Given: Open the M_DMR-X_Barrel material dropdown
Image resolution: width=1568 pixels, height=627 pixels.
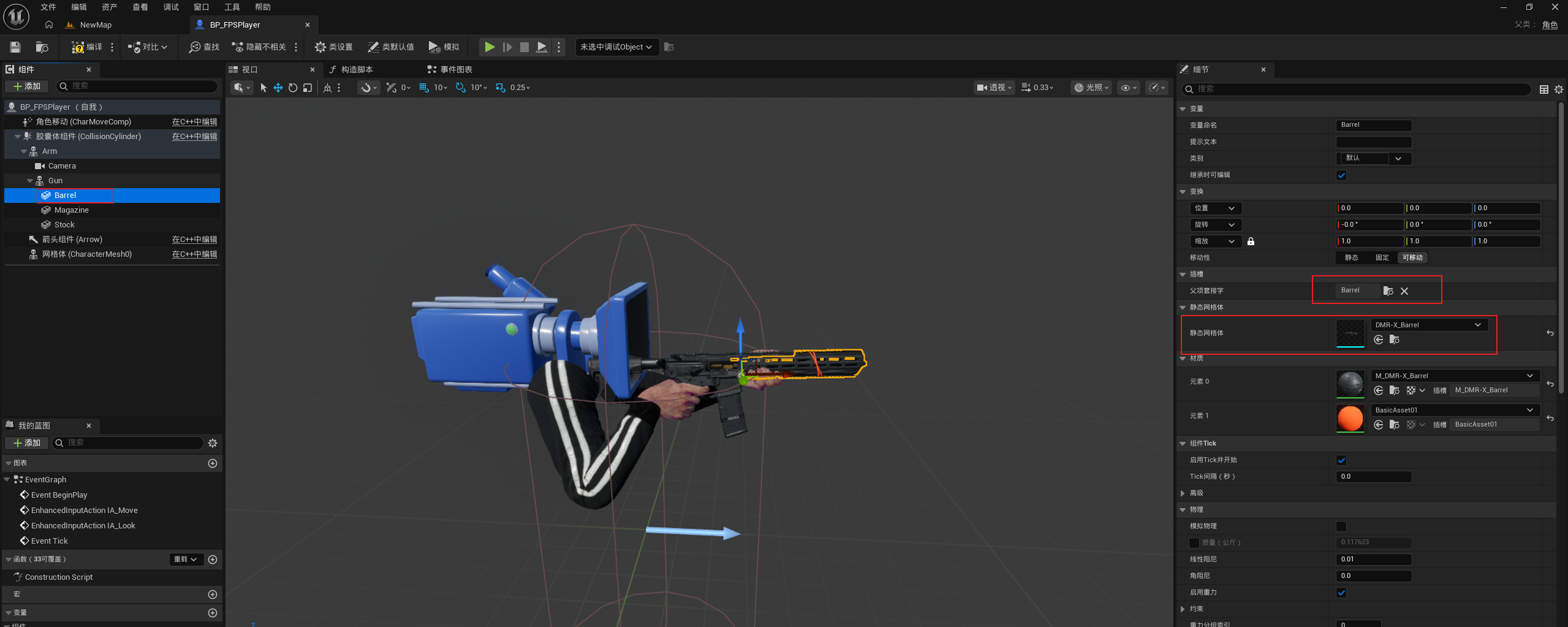Looking at the screenshot, I should tap(1454, 376).
